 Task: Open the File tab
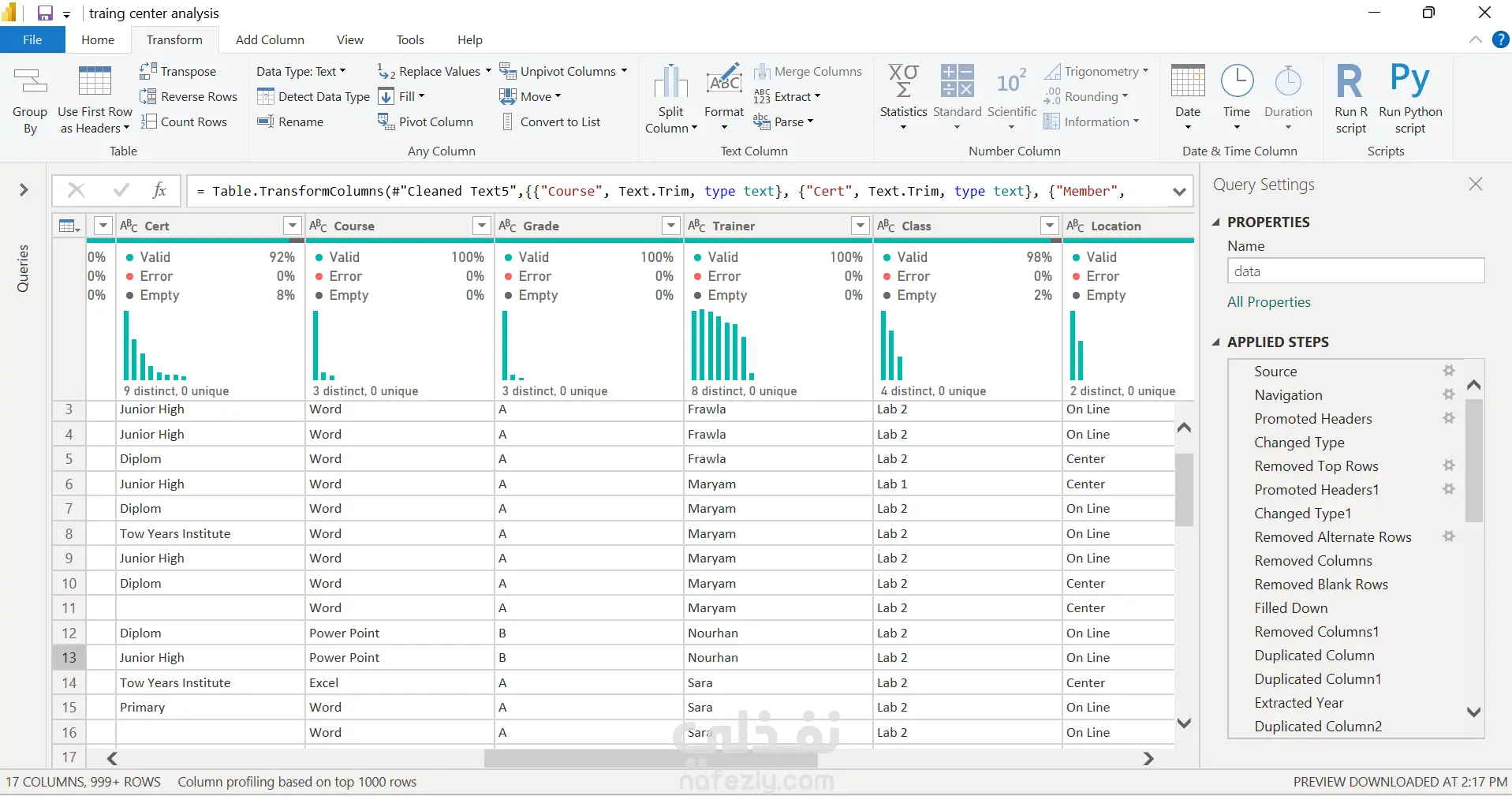32,39
